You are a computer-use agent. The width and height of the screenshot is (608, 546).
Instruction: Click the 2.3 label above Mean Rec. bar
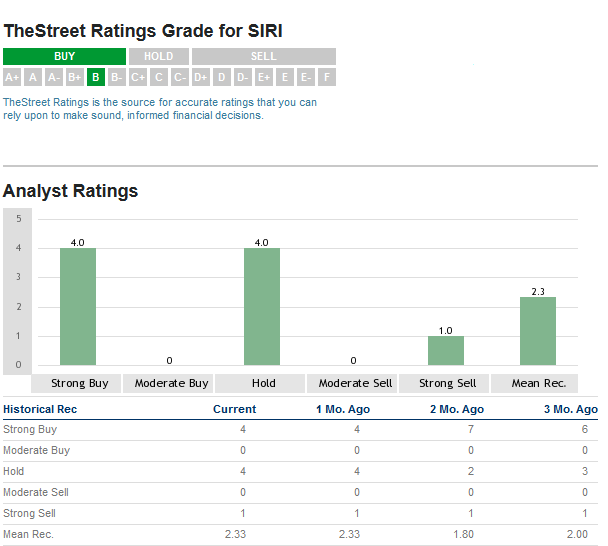538,292
